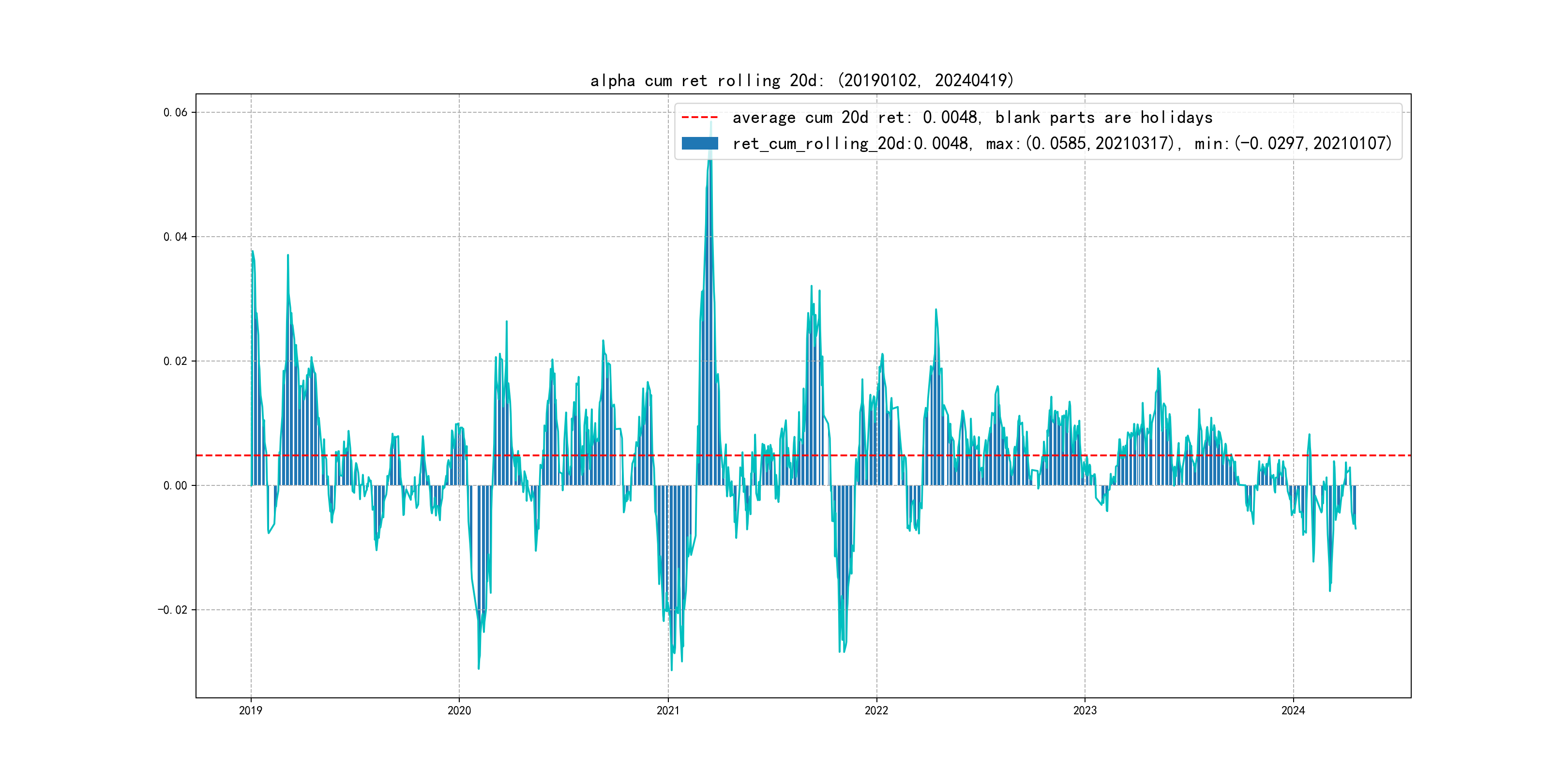Click the blue legend swatch for ret_cum_rolling_20d
This screenshot has height=784, width=1568.
(x=699, y=144)
